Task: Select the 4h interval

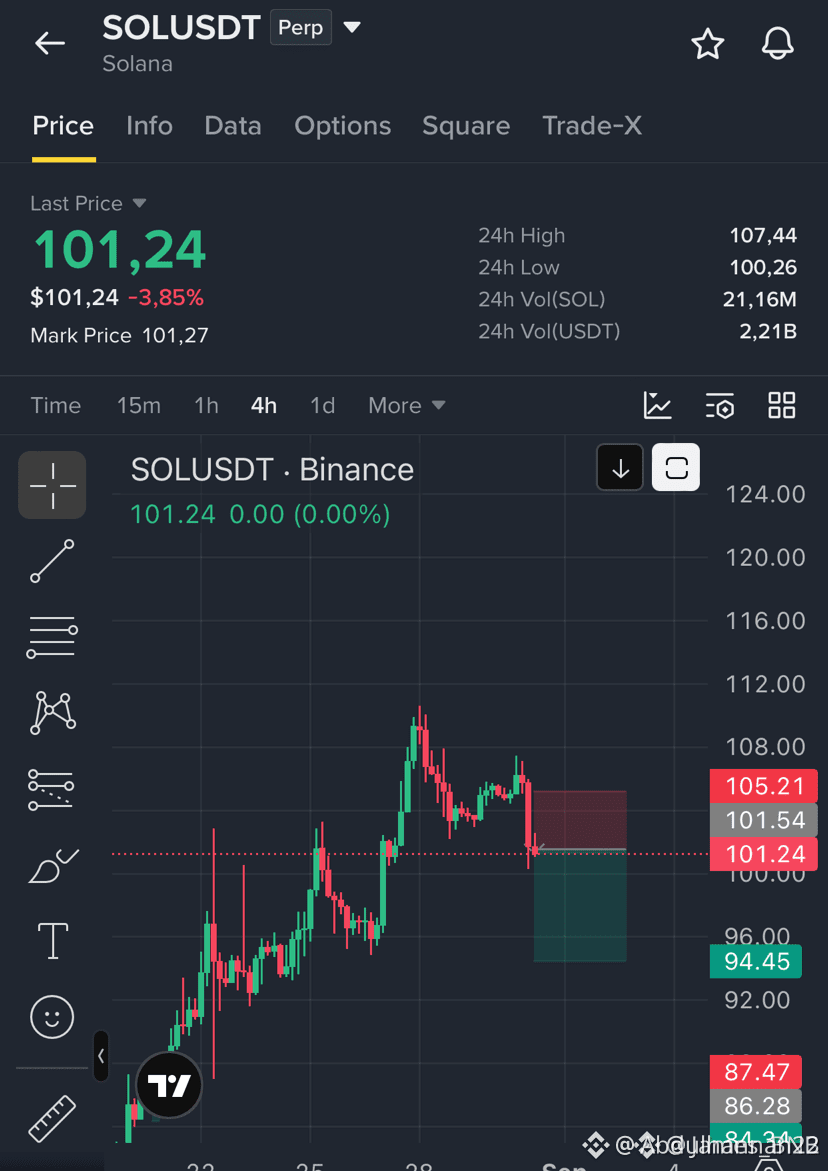Action: 264,406
